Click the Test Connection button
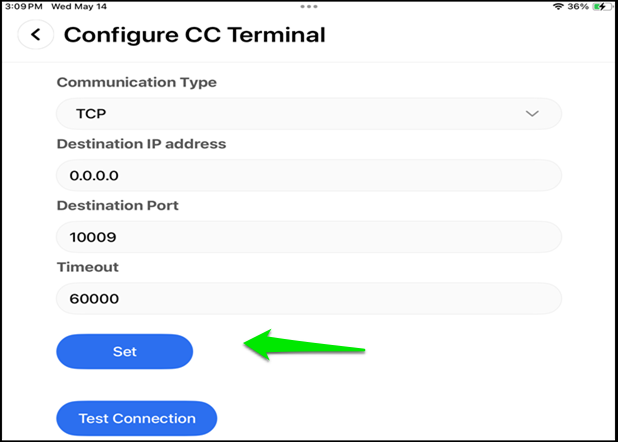The height and width of the screenshot is (442, 618). click(x=137, y=418)
